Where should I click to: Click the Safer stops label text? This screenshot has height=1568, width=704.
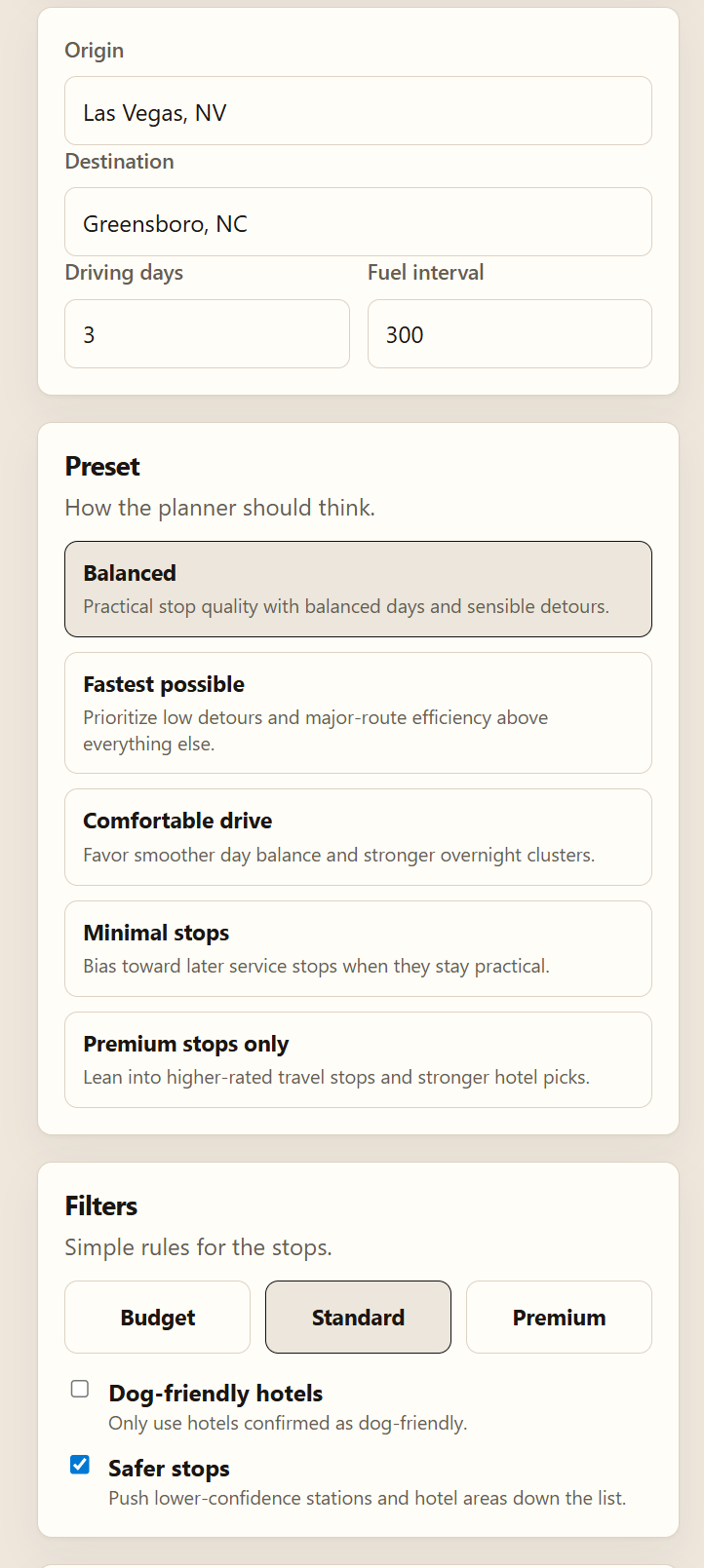tap(169, 1469)
